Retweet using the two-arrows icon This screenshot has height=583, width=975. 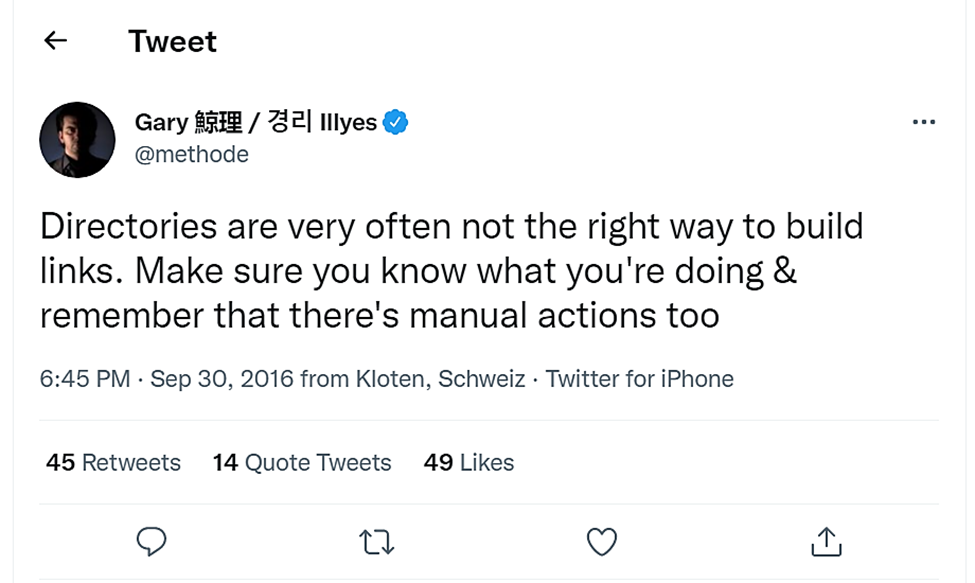point(377,542)
